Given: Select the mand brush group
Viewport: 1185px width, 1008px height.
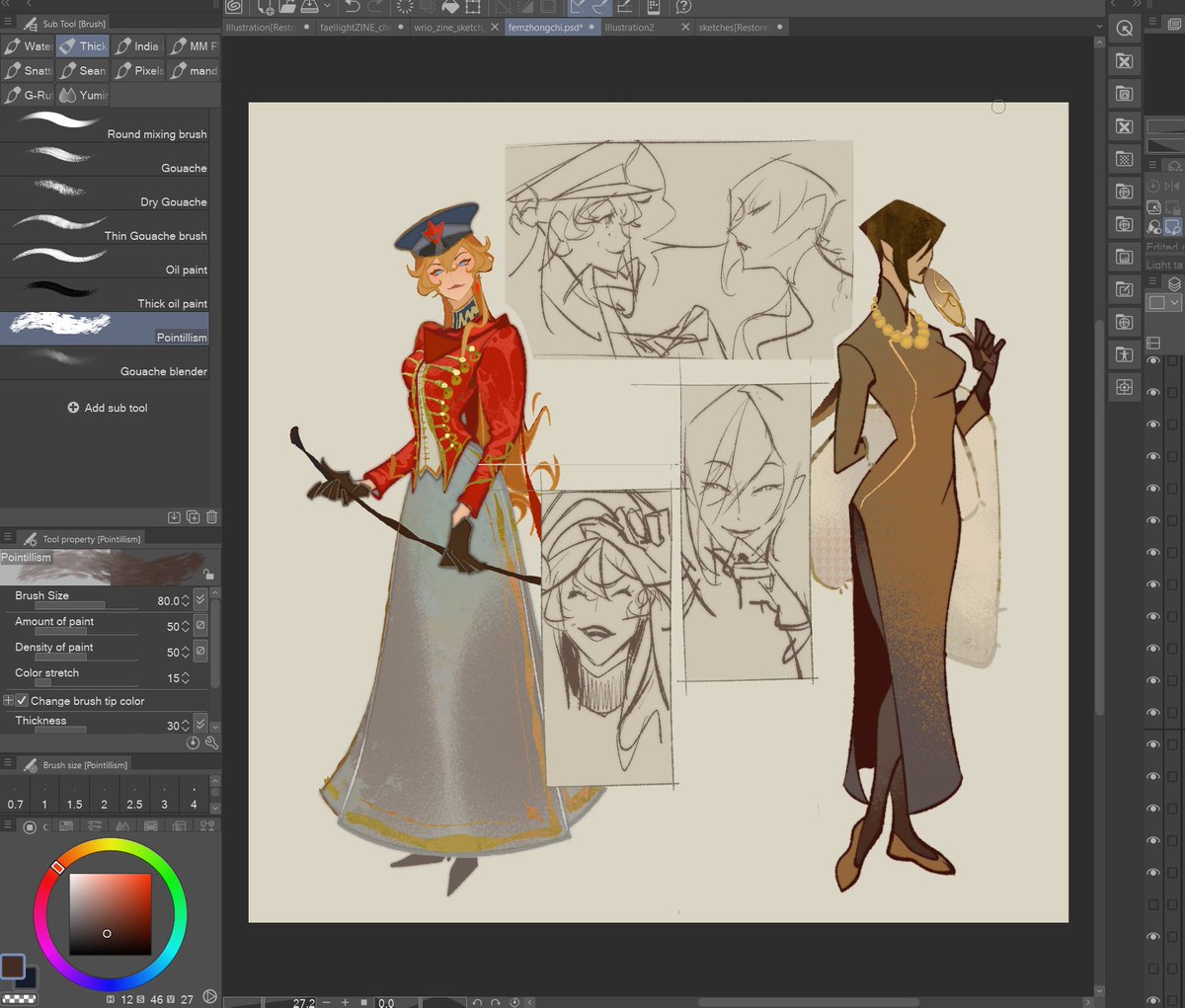Looking at the screenshot, I should click(193, 70).
